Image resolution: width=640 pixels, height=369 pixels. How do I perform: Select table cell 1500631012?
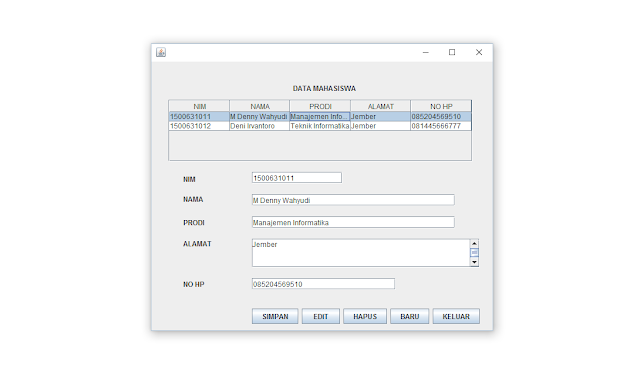[x=199, y=126]
